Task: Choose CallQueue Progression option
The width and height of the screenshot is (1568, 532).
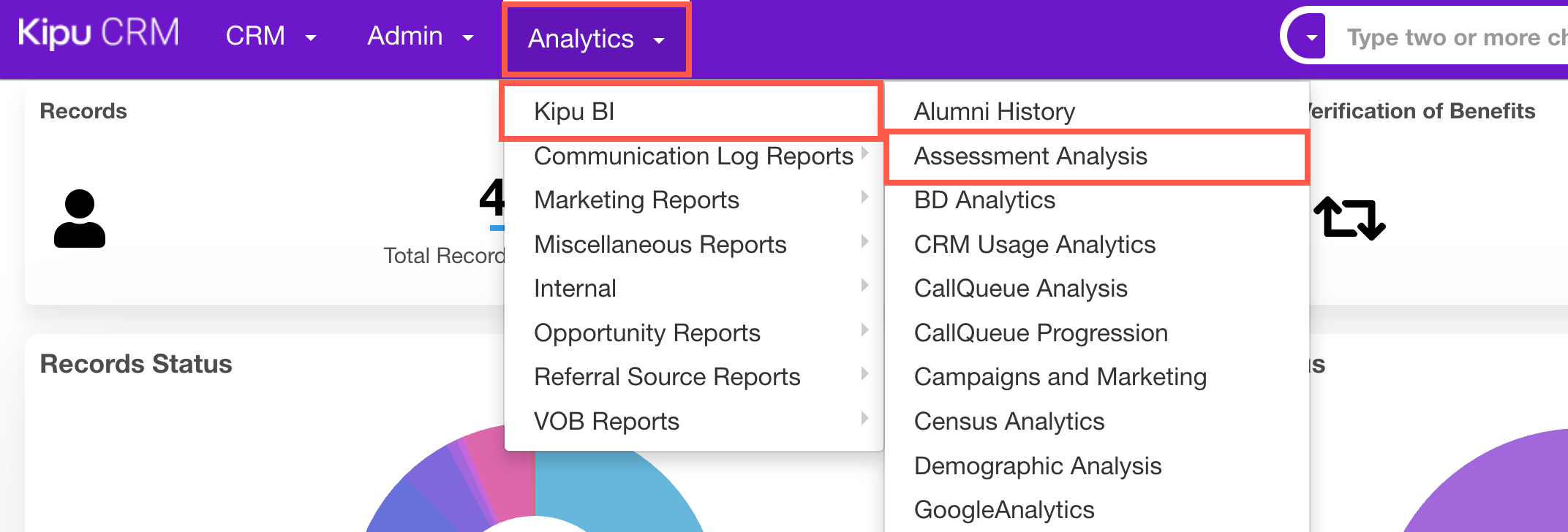Action: point(1041,332)
